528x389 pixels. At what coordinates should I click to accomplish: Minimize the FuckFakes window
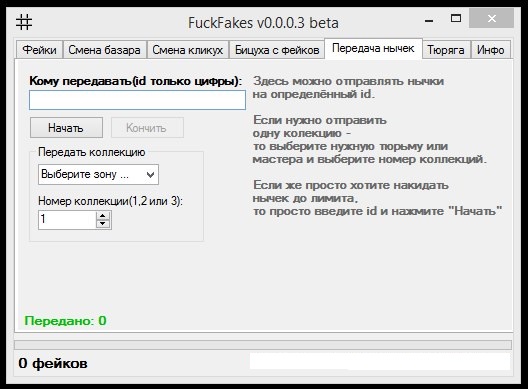pyautogui.click(x=429, y=20)
